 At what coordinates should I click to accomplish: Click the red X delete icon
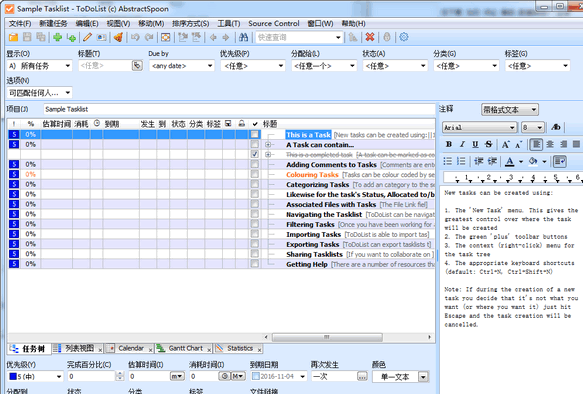[x=370, y=37]
